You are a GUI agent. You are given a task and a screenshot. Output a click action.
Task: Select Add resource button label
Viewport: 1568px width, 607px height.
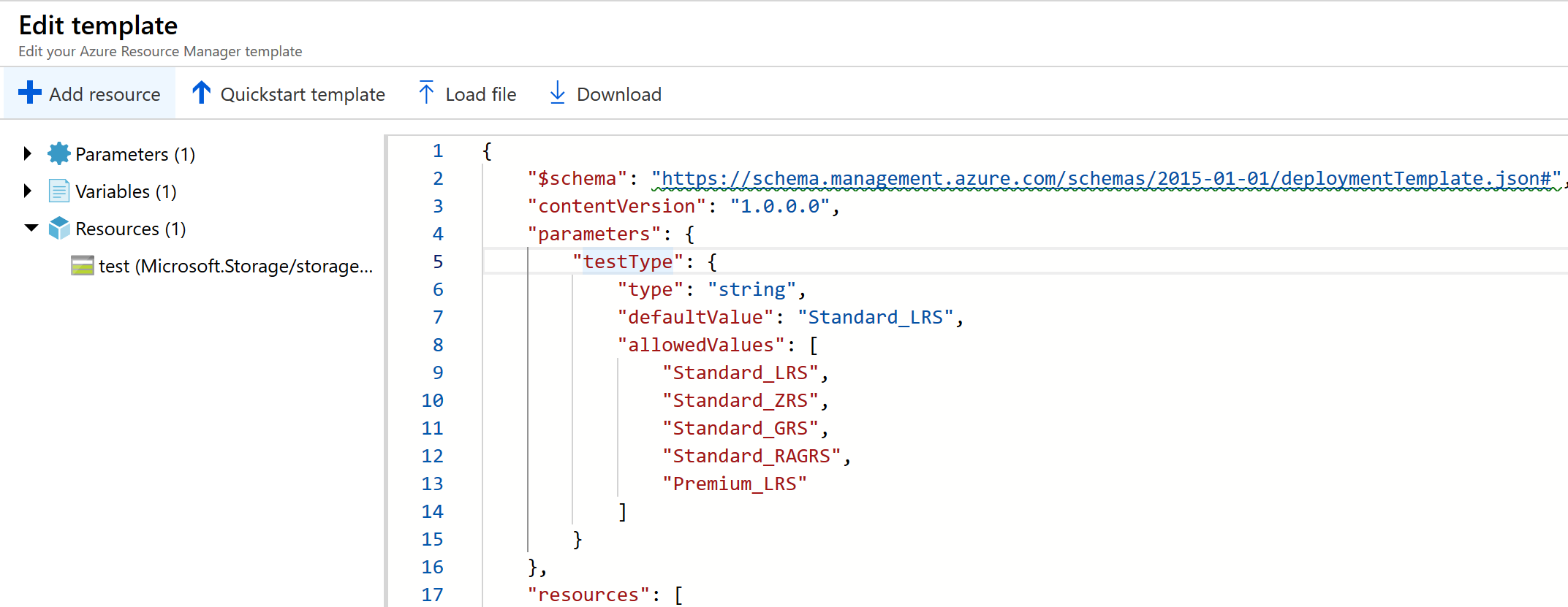tap(105, 94)
